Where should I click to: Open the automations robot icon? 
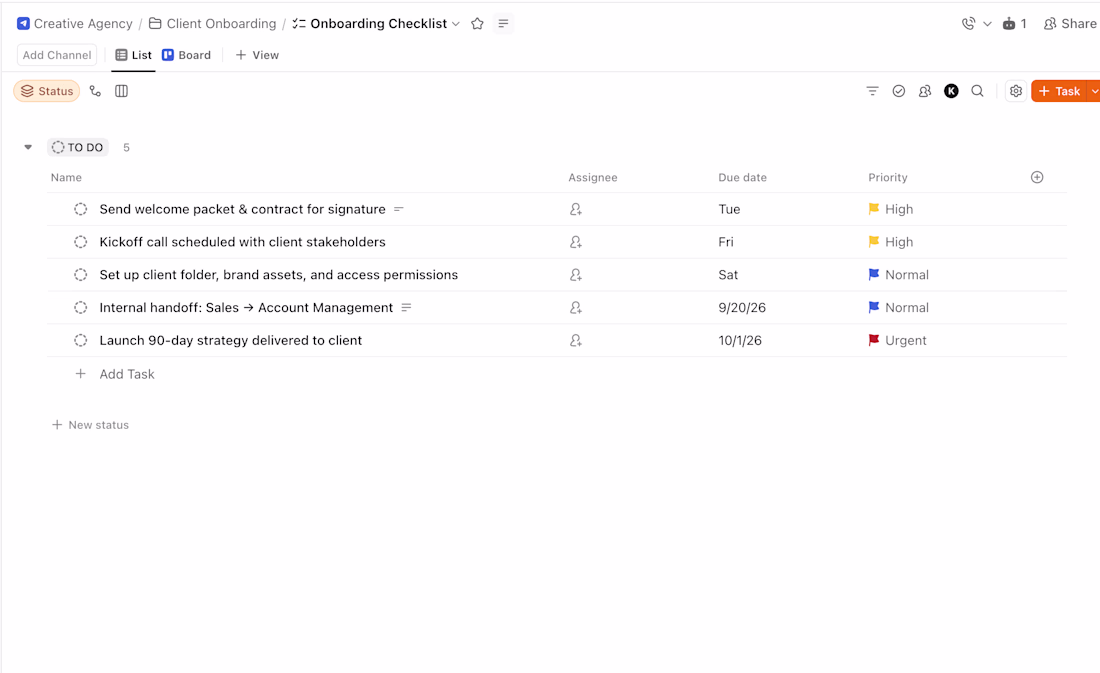[x=1014, y=24]
